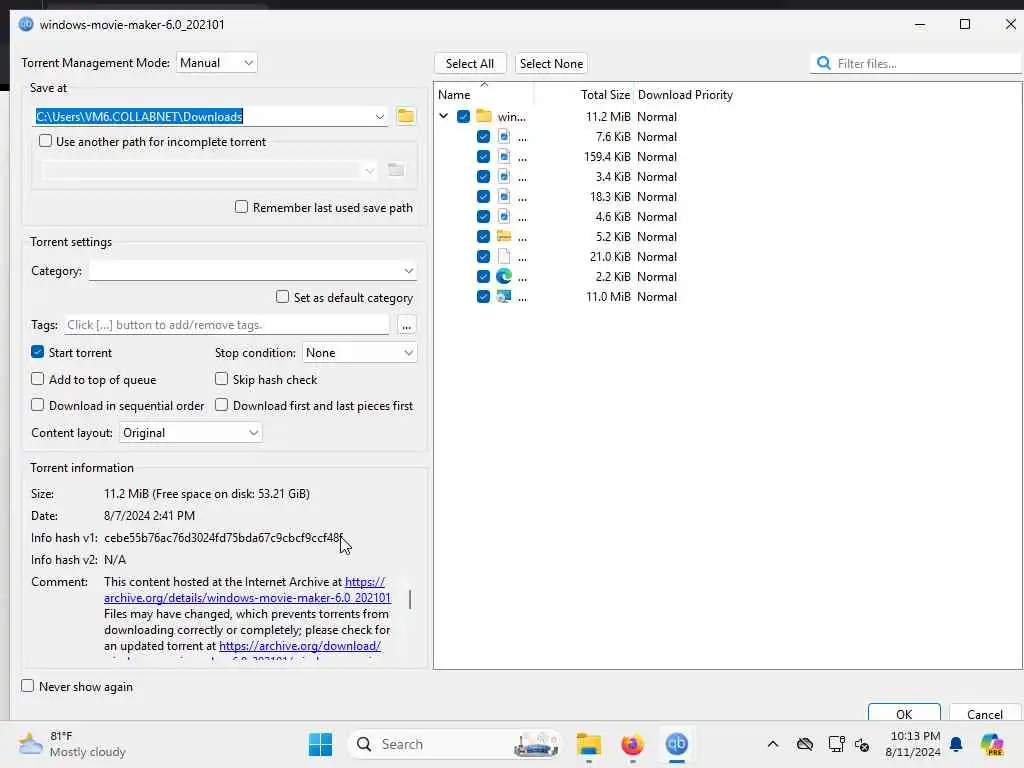Click the file icon in the 18.3 KiB row
The height and width of the screenshot is (768, 1024).
(504, 196)
